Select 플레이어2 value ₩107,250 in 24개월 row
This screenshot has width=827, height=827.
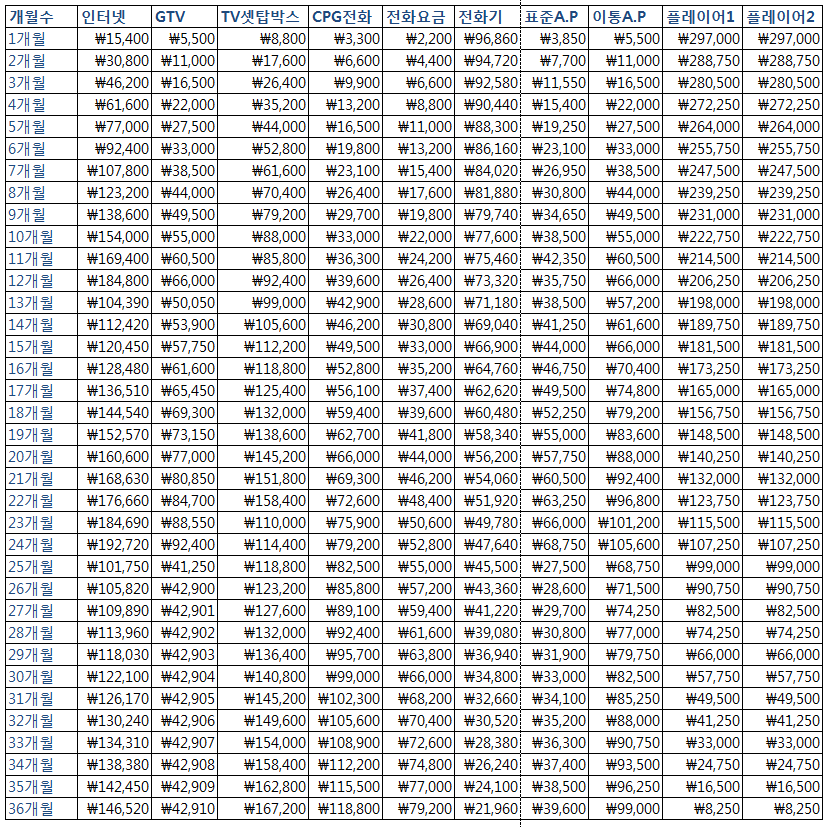pyautogui.click(x=782, y=545)
